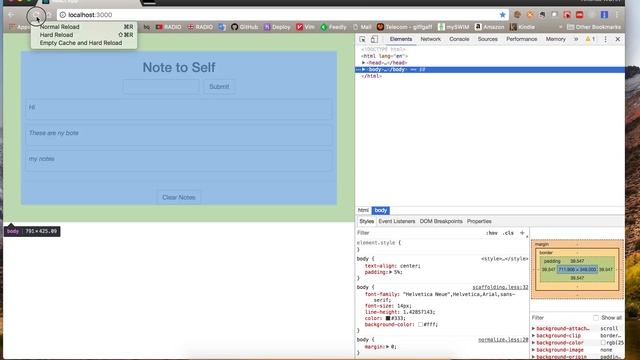This screenshot has width=640, height=360.
Task: Expand computed background-image property
Action: 533,350
